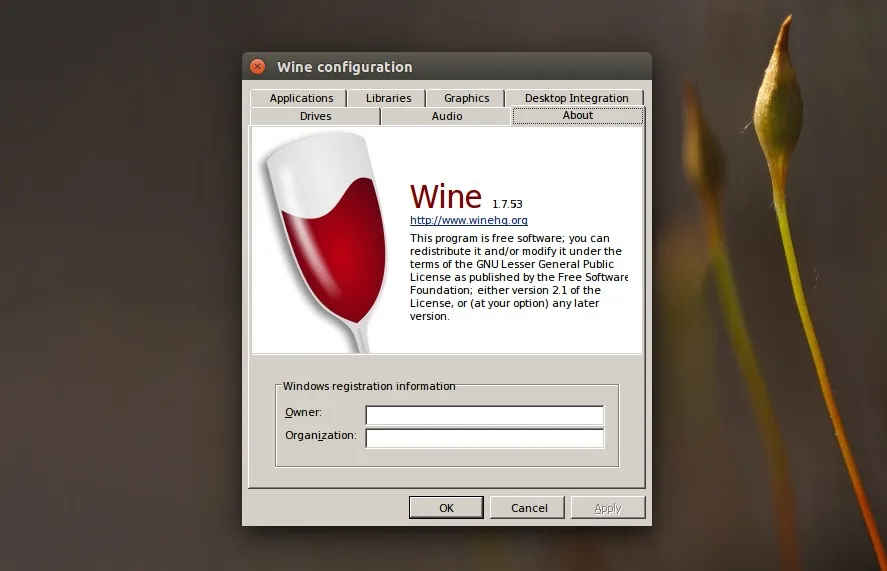The image size is (887, 571).
Task: Click the version number 1.7.53
Action: (x=507, y=204)
